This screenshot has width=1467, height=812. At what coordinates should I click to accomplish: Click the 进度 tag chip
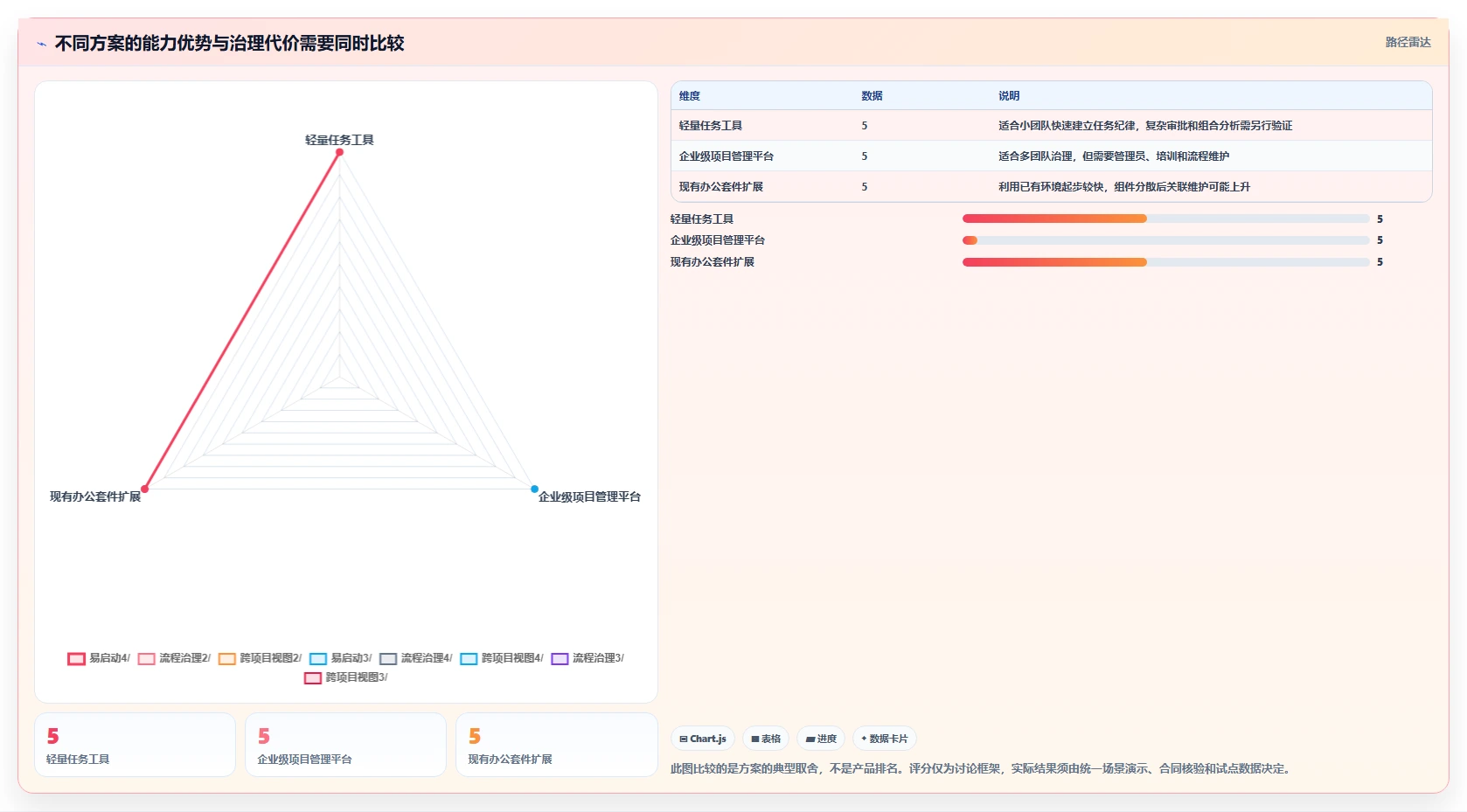point(821,739)
